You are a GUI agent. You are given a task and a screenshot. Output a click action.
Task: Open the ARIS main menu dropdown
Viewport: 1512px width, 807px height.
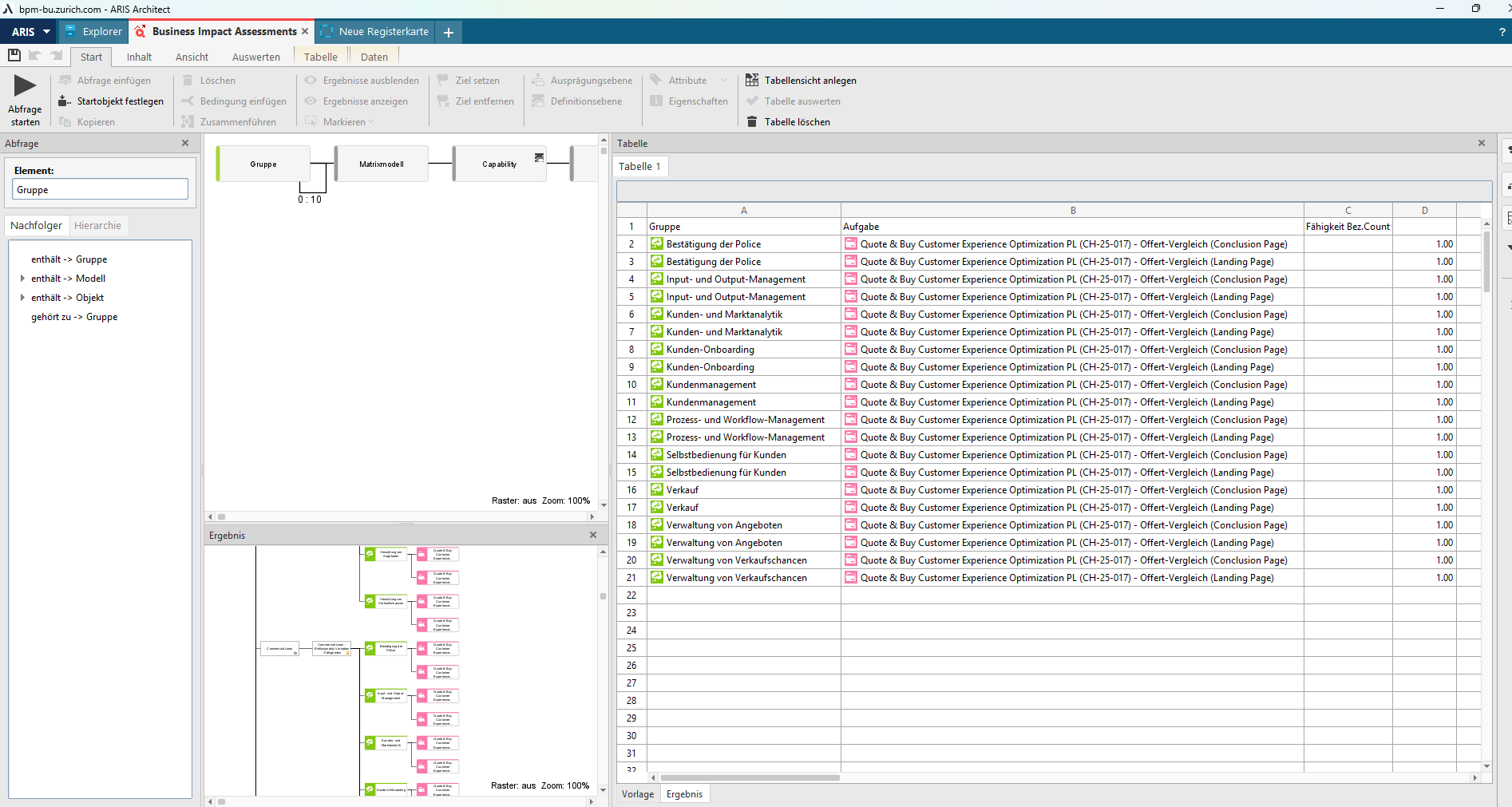(31, 32)
